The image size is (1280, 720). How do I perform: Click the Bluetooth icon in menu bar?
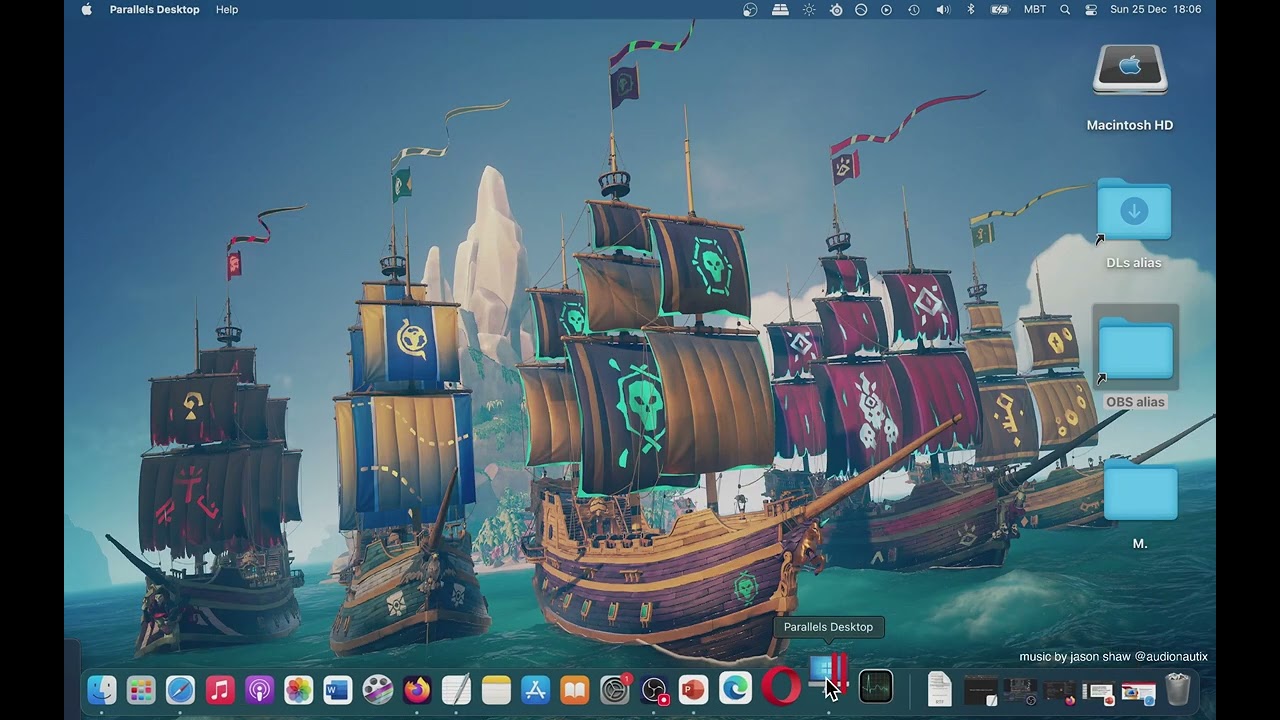point(970,9)
